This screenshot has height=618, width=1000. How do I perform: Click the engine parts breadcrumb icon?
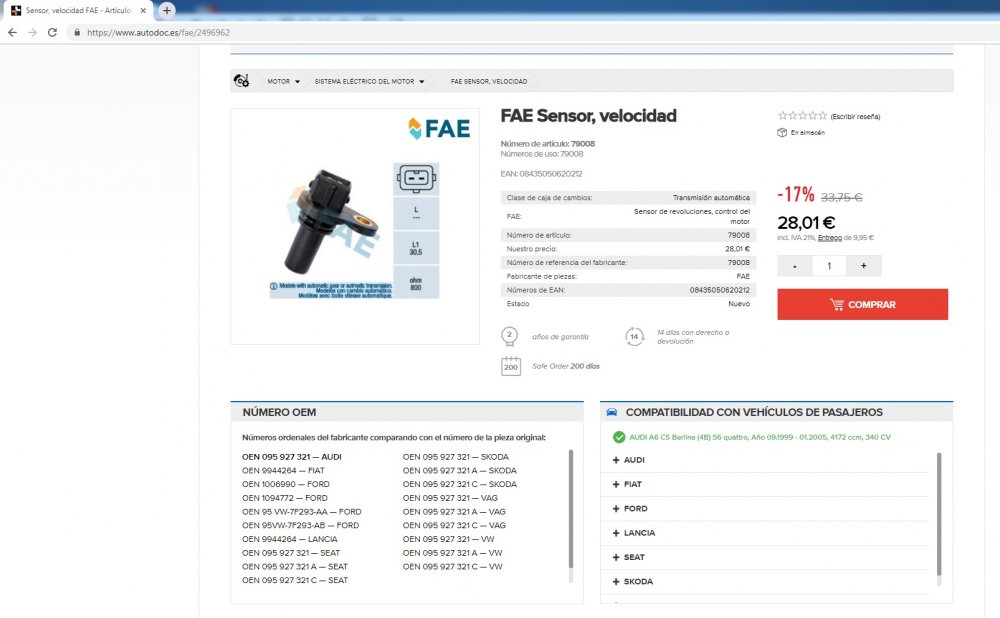pyautogui.click(x=241, y=81)
